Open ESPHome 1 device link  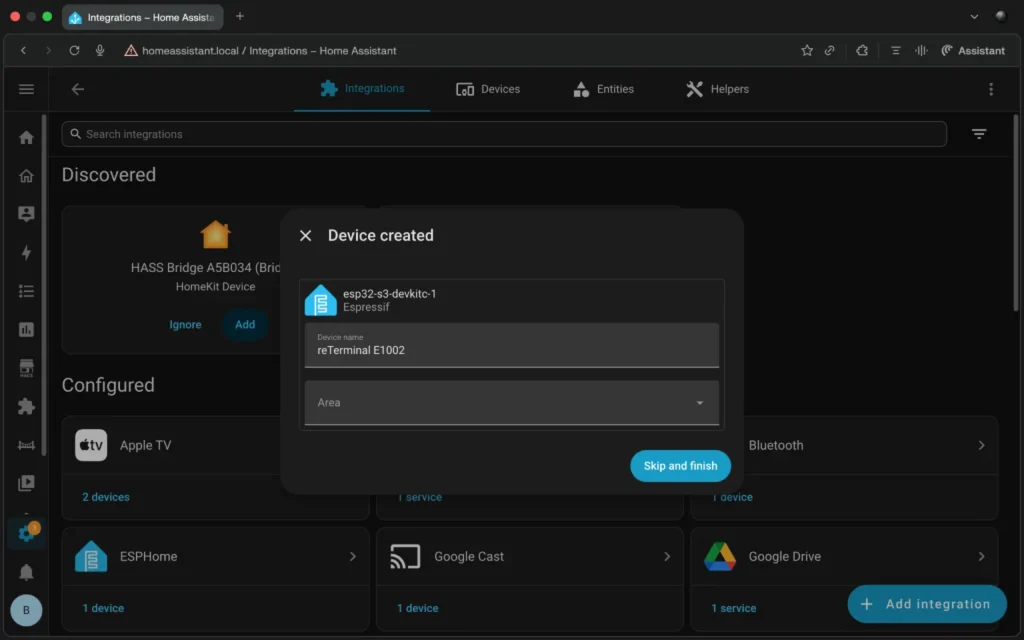(x=103, y=608)
